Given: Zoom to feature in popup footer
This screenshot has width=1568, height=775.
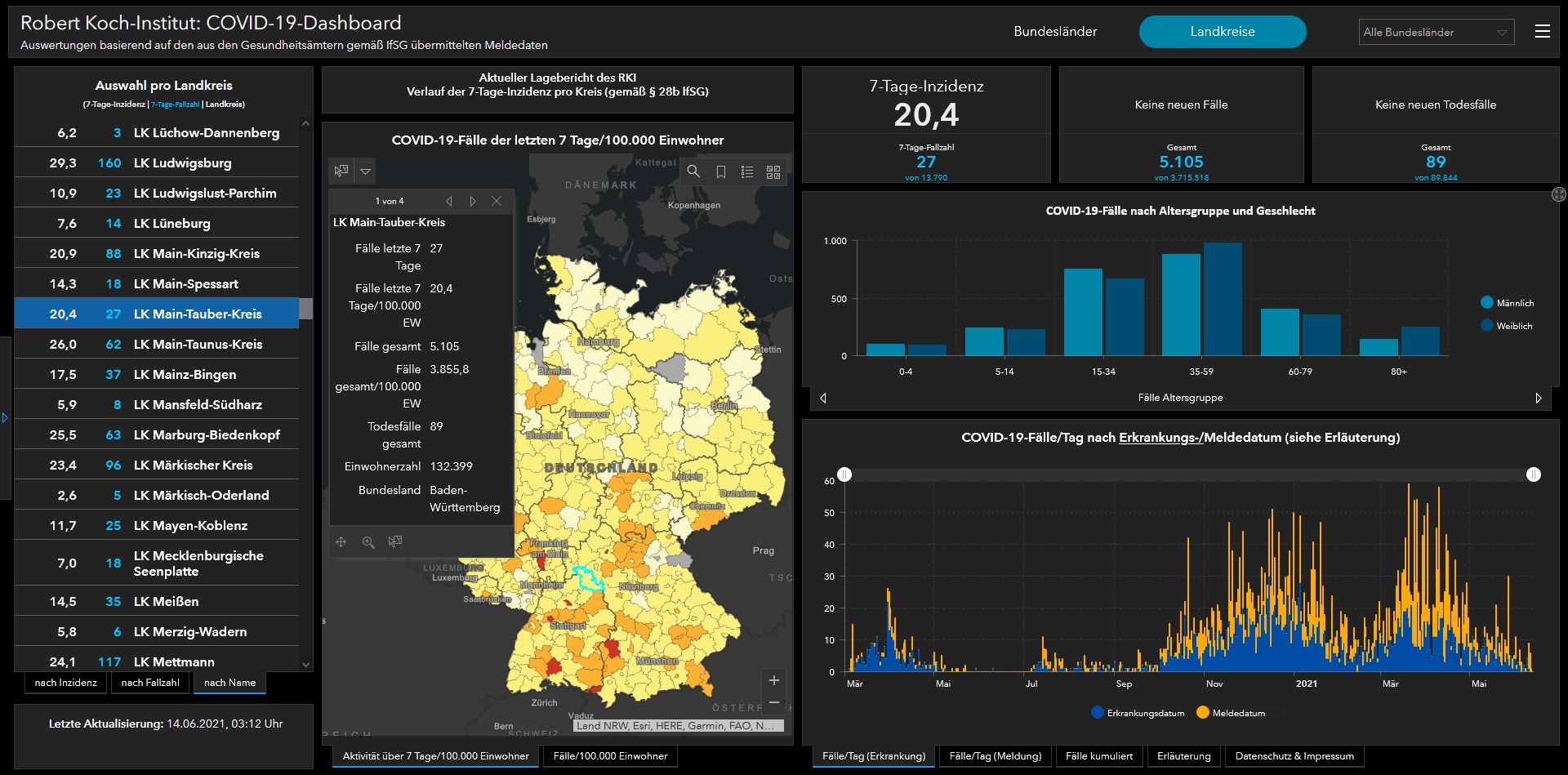Looking at the screenshot, I should tap(368, 542).
